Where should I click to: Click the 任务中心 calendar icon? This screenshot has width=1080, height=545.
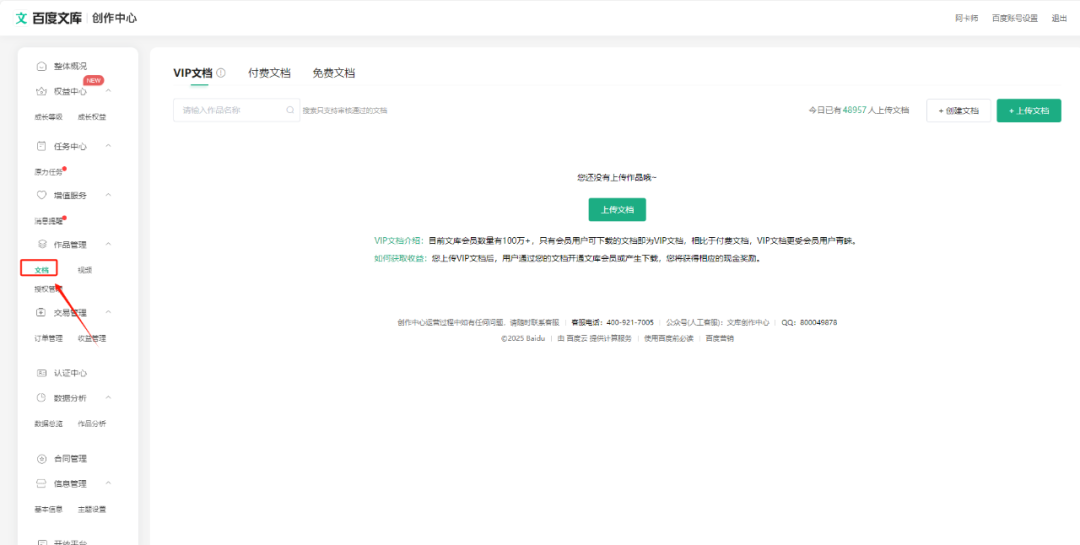(41, 146)
